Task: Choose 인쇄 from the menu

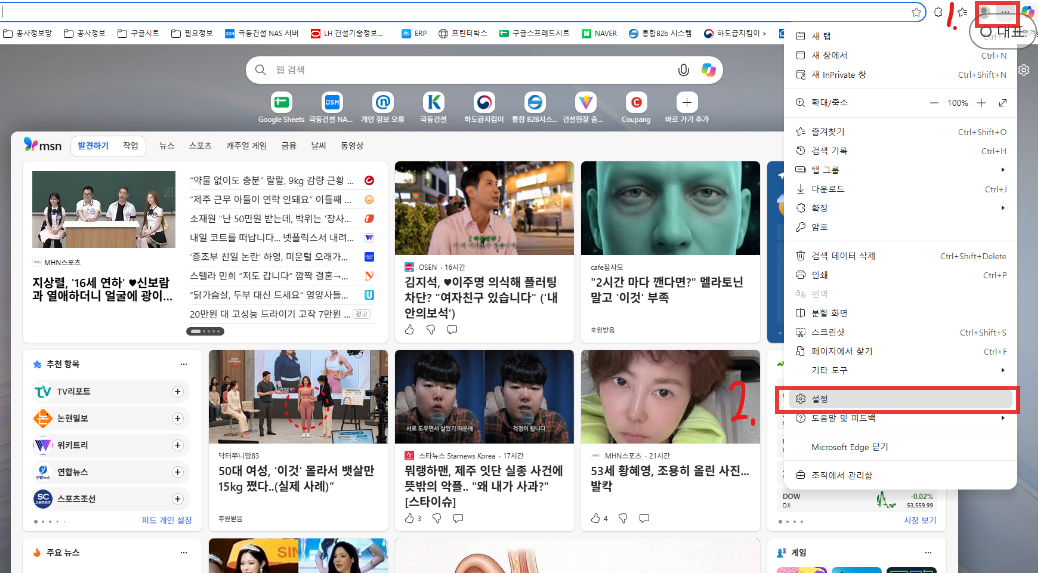Action: pyautogui.click(x=900, y=275)
